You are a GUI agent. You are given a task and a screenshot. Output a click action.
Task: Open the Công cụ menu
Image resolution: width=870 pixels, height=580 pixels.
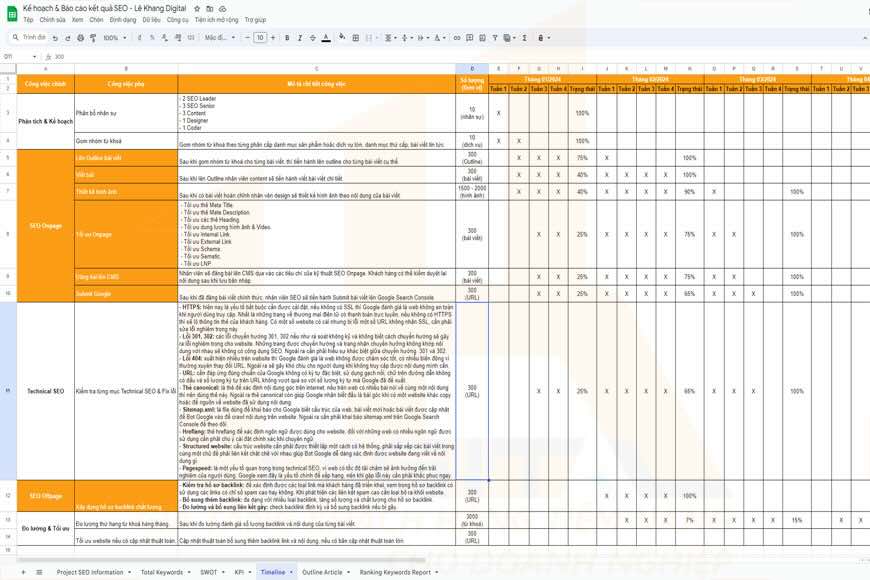[x=178, y=19]
